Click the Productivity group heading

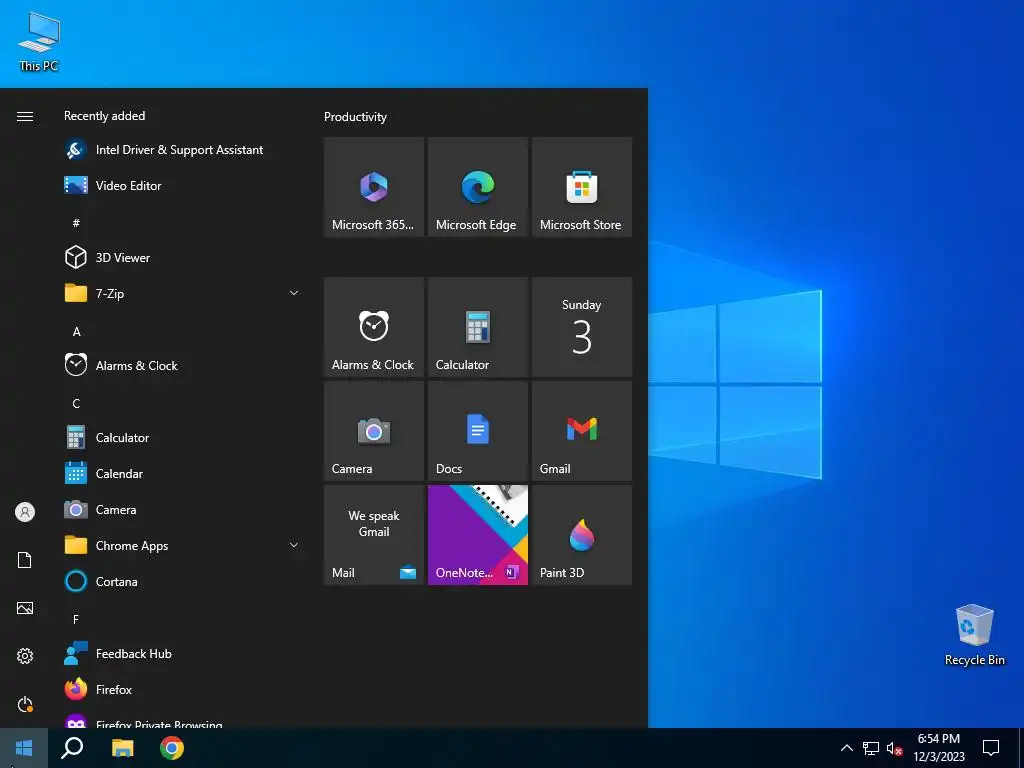355,117
